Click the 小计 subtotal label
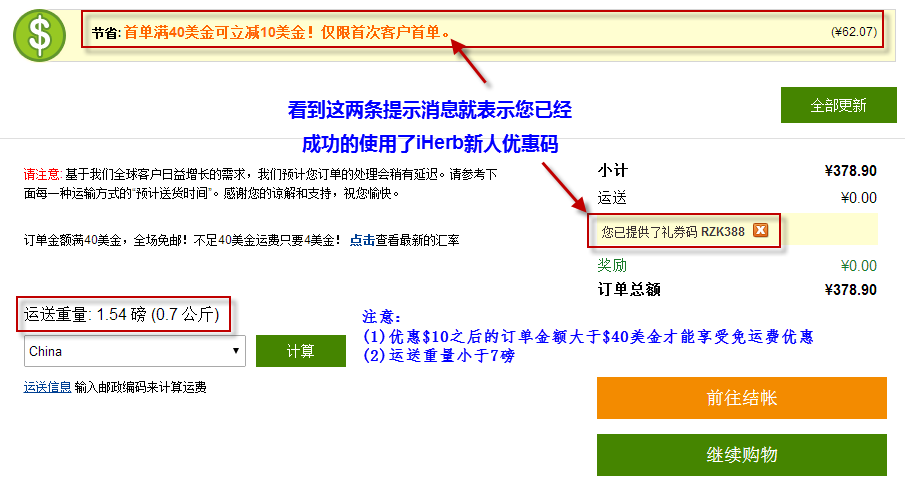905x487 pixels. [x=612, y=171]
